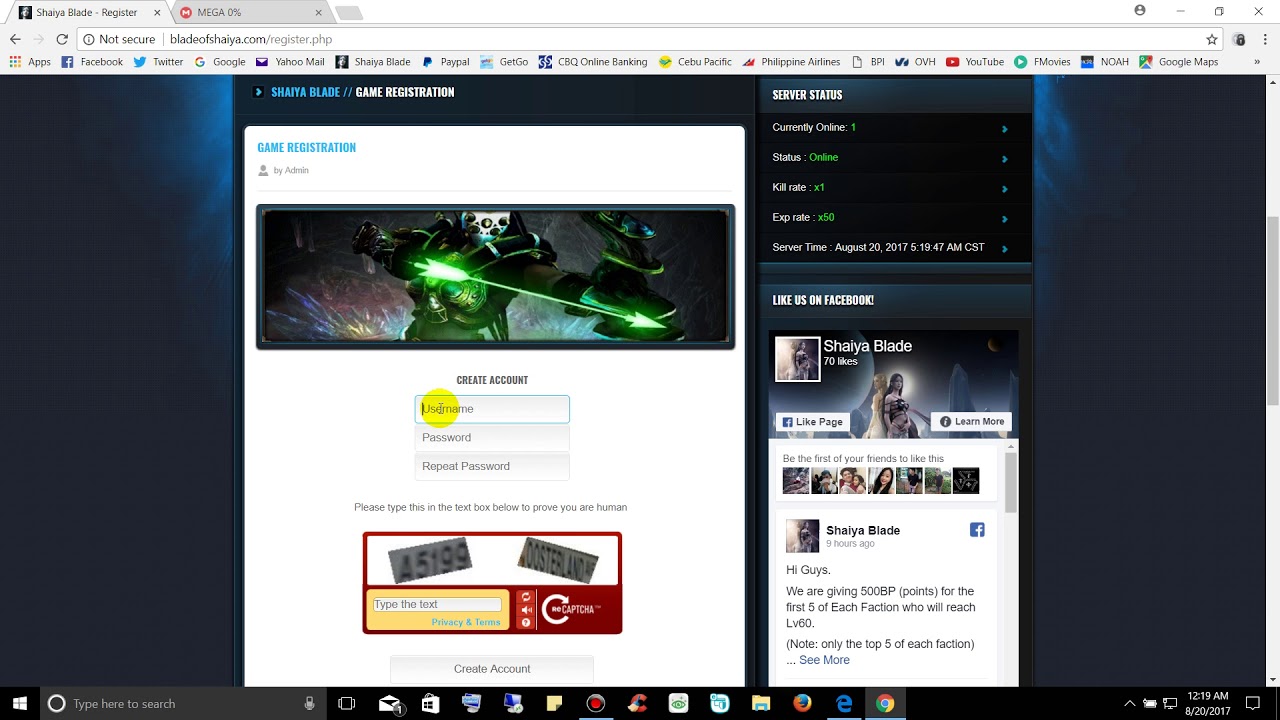Click See More on the Facebook post

tap(824, 660)
